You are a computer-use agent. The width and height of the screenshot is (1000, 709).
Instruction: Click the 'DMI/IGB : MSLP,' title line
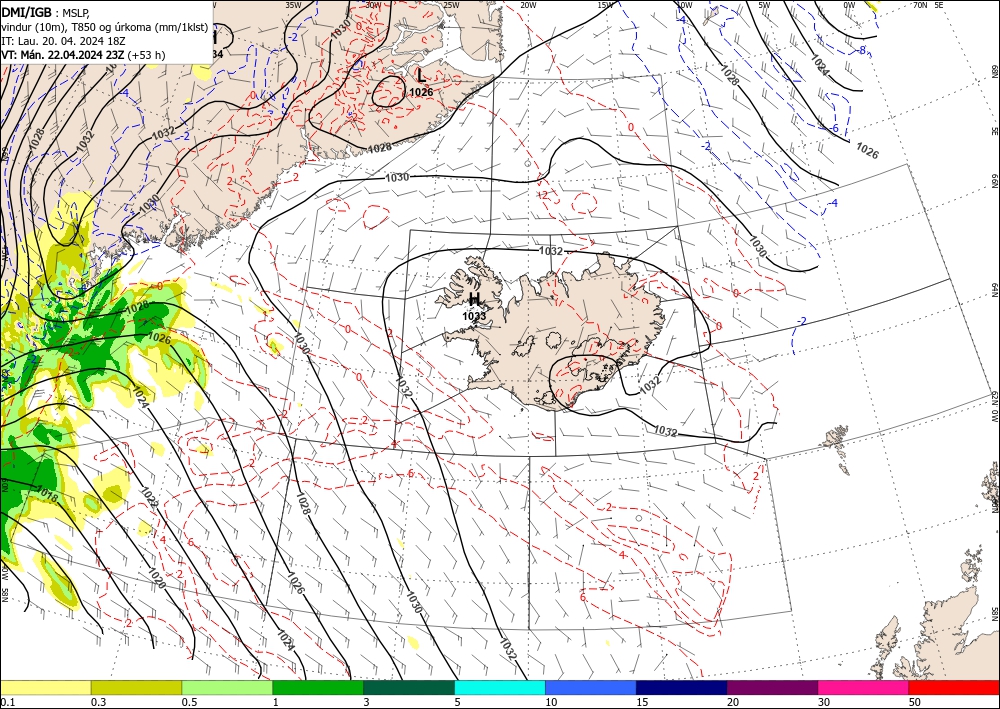[x=46, y=12]
